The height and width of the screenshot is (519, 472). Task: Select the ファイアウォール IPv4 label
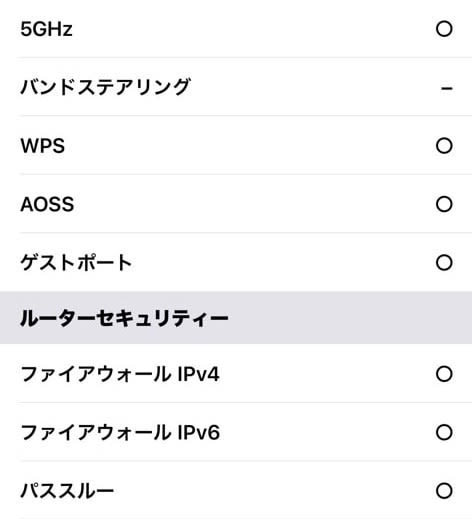pyautogui.click(x=120, y=374)
